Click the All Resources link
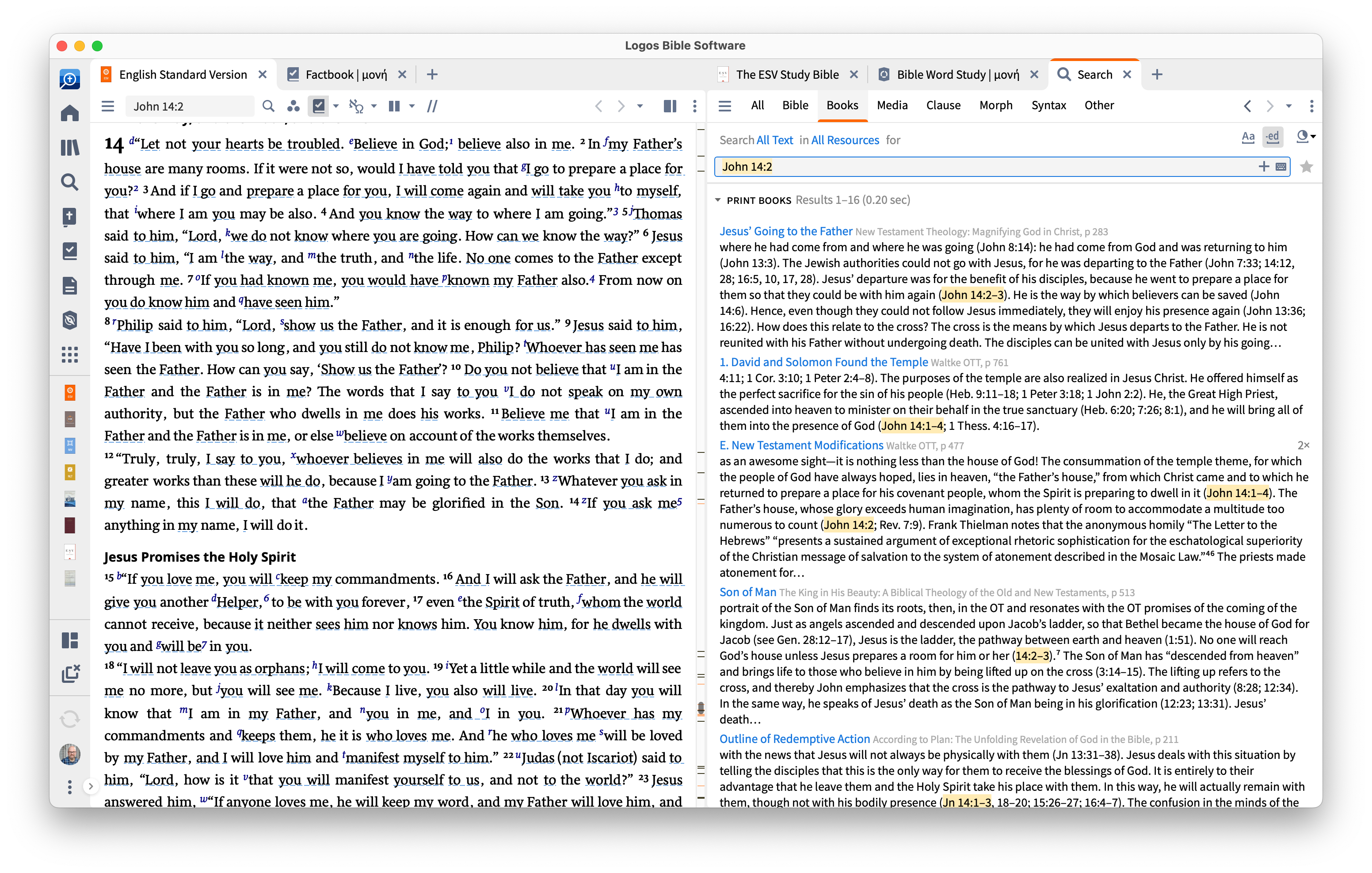 coord(845,140)
